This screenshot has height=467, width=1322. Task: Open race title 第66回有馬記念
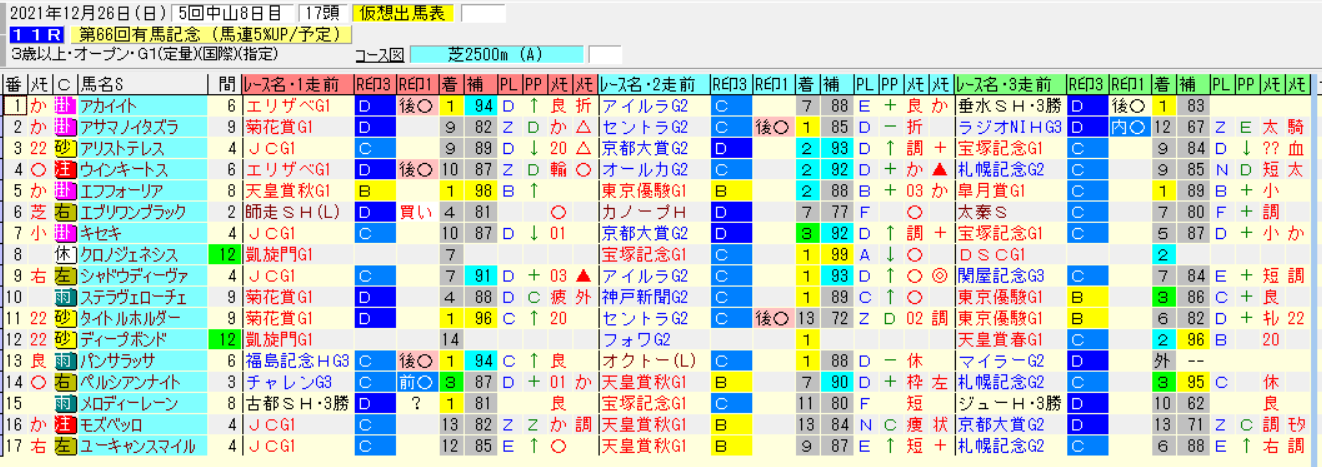pos(211,34)
